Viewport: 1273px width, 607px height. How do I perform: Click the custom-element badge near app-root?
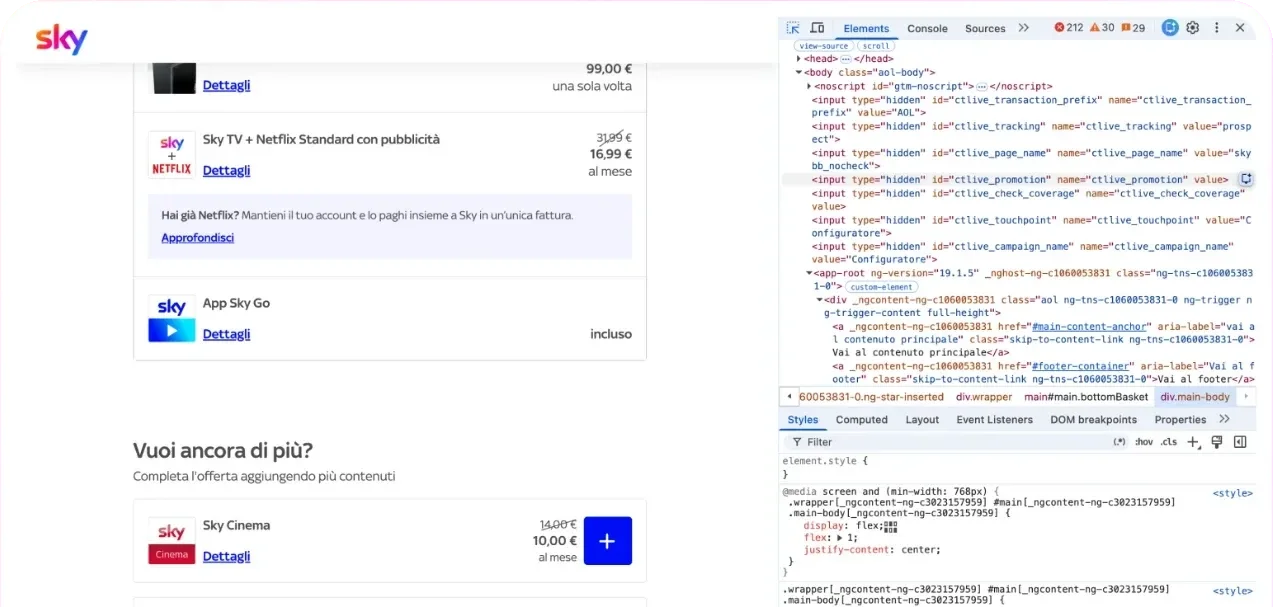point(881,287)
